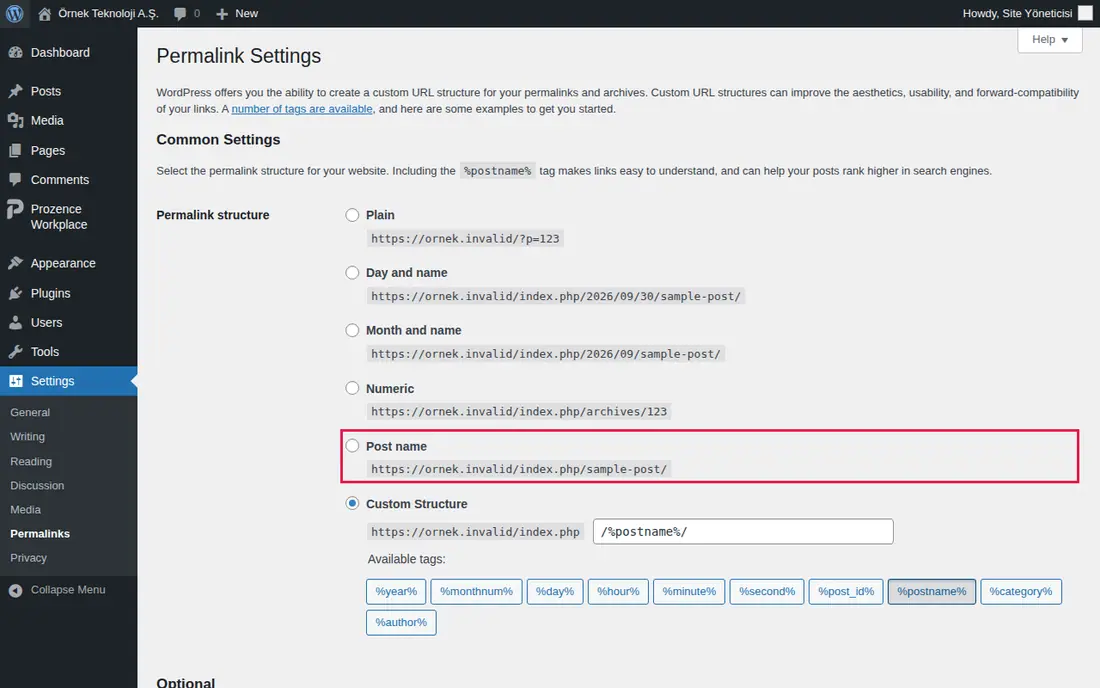Add the %day% tag button

[555, 591]
